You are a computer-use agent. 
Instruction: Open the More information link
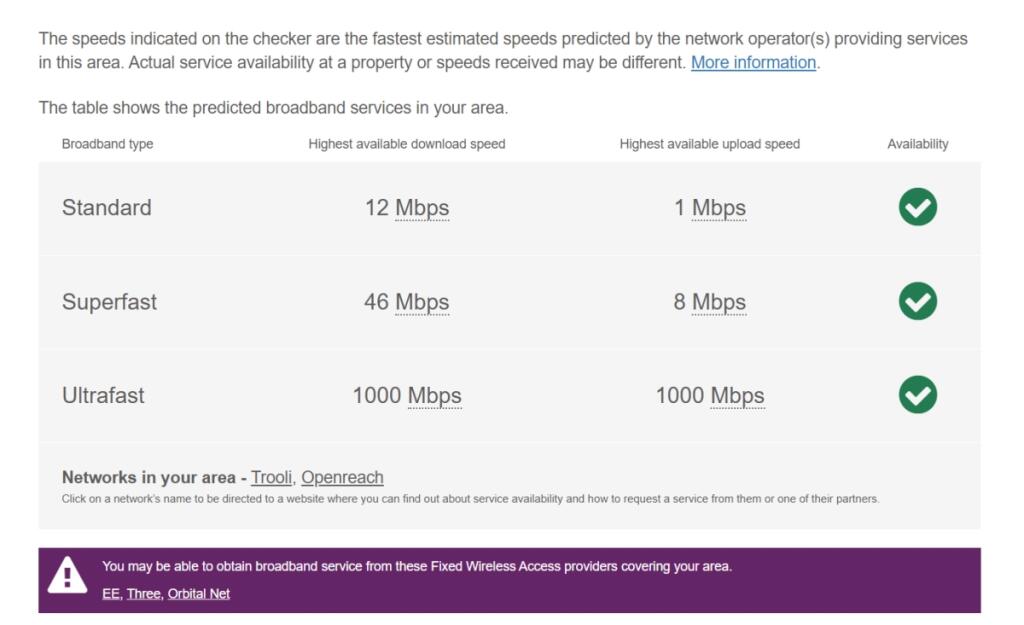point(753,62)
